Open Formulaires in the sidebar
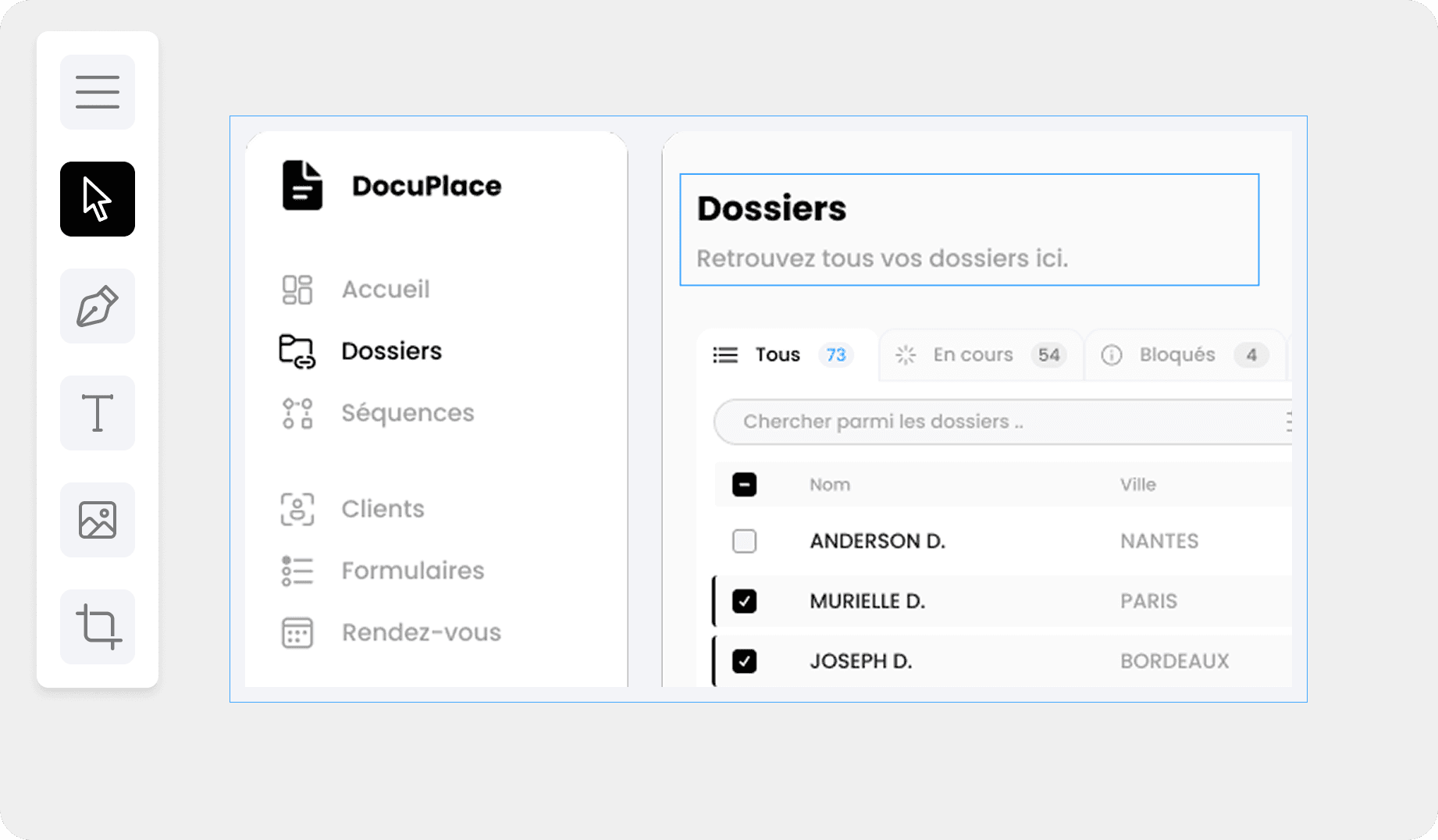Image resolution: width=1438 pixels, height=840 pixels. (413, 571)
